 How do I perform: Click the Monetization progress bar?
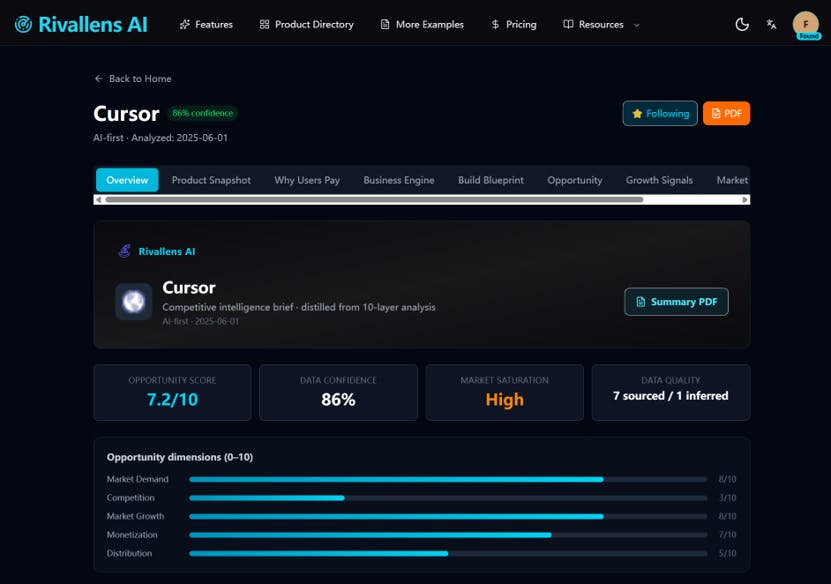[x=448, y=535]
